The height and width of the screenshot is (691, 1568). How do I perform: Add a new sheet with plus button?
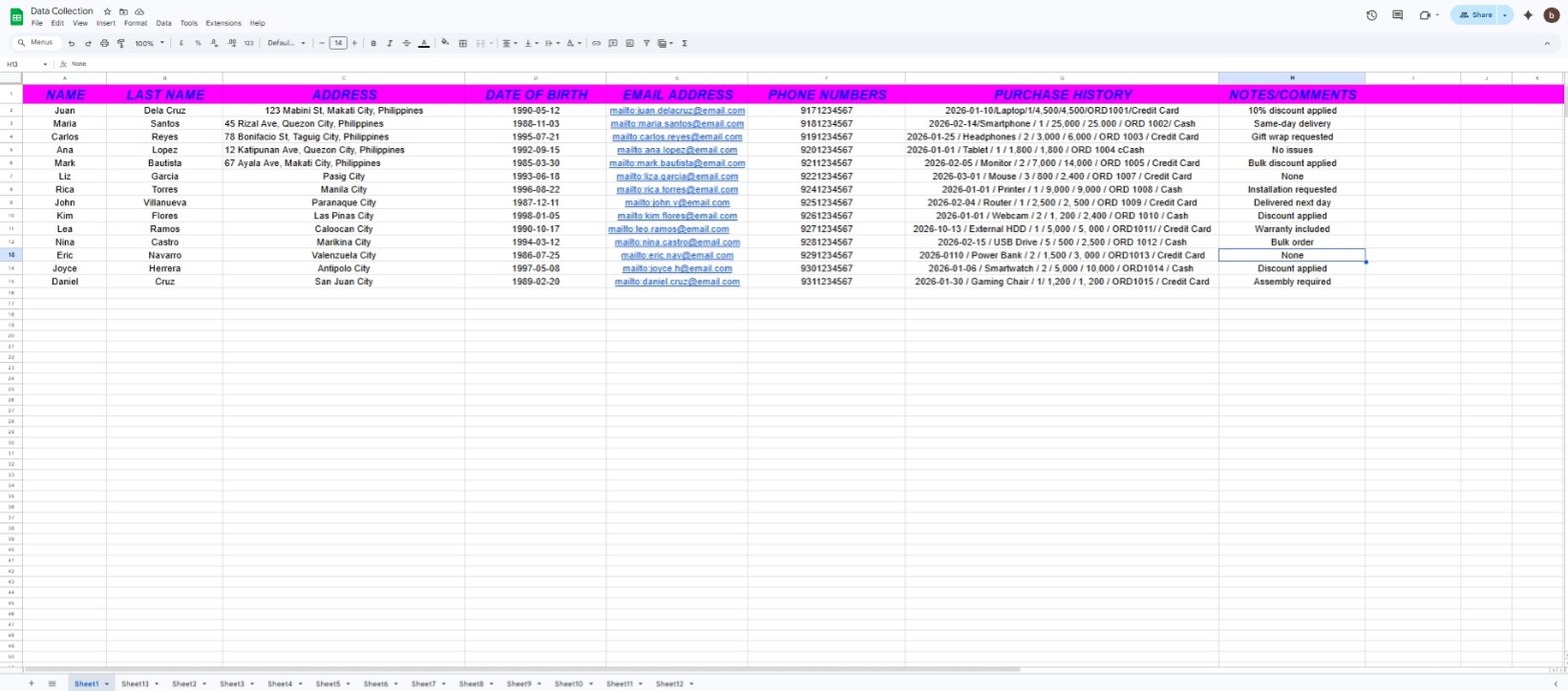(31, 683)
